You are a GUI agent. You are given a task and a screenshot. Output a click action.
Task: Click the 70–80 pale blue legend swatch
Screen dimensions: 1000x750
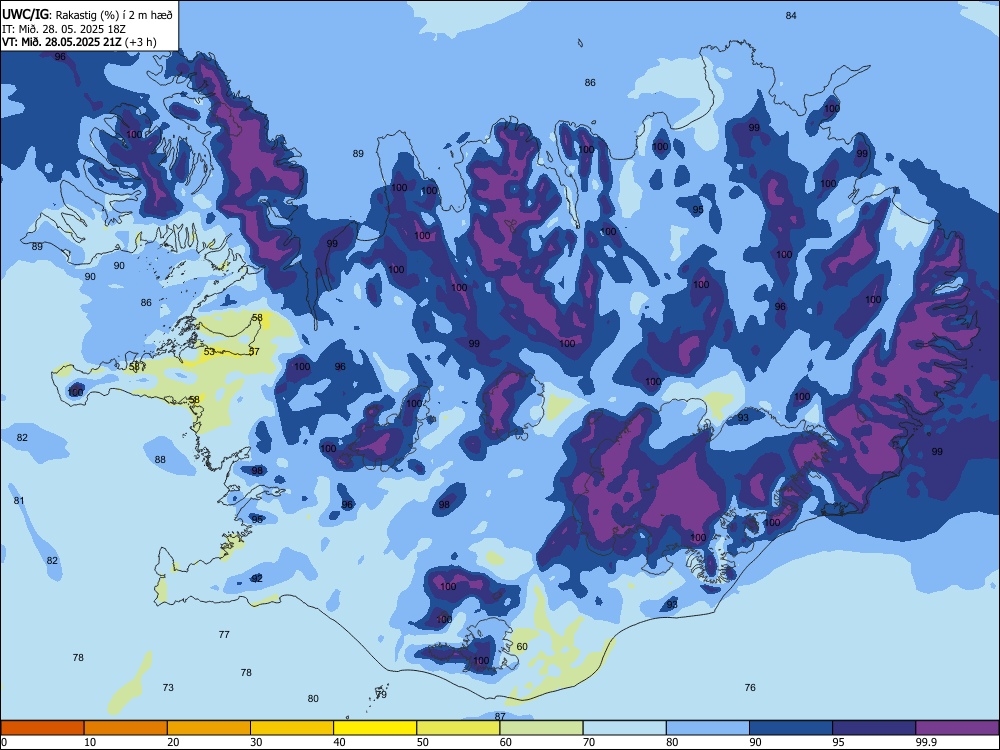point(625,728)
